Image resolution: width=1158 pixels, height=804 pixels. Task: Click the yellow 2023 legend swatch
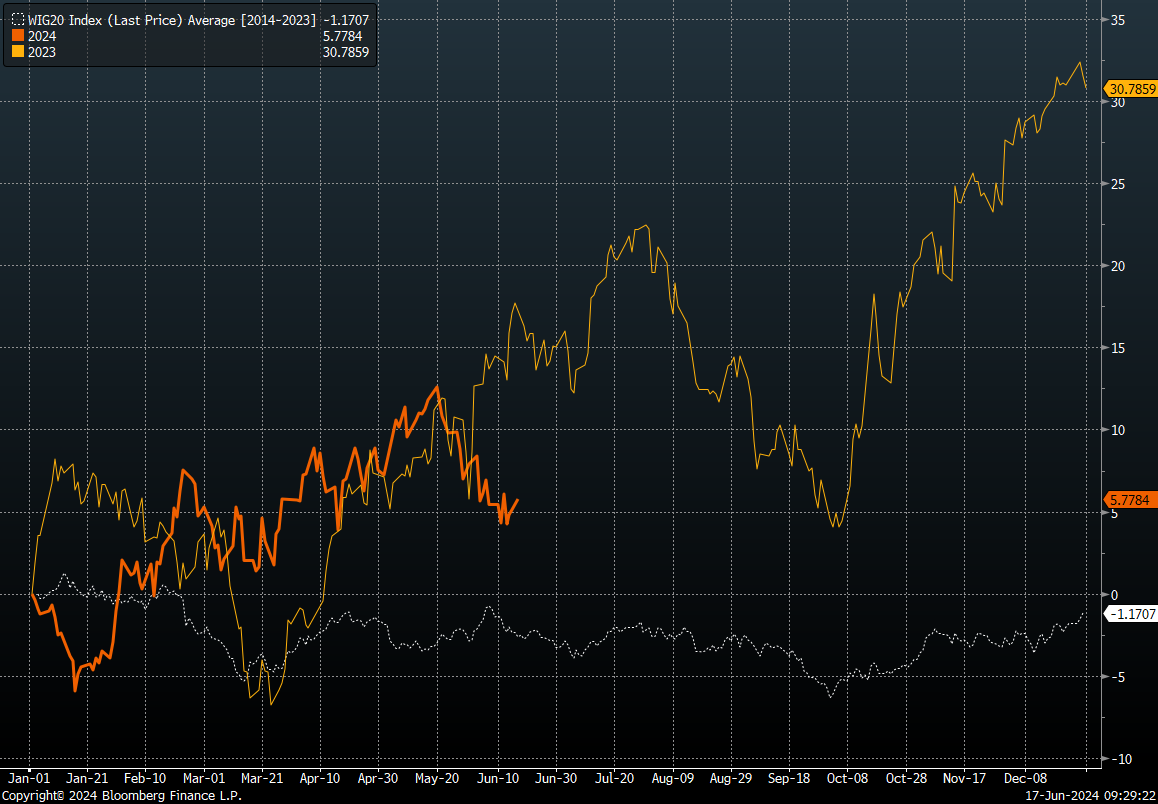coord(17,51)
